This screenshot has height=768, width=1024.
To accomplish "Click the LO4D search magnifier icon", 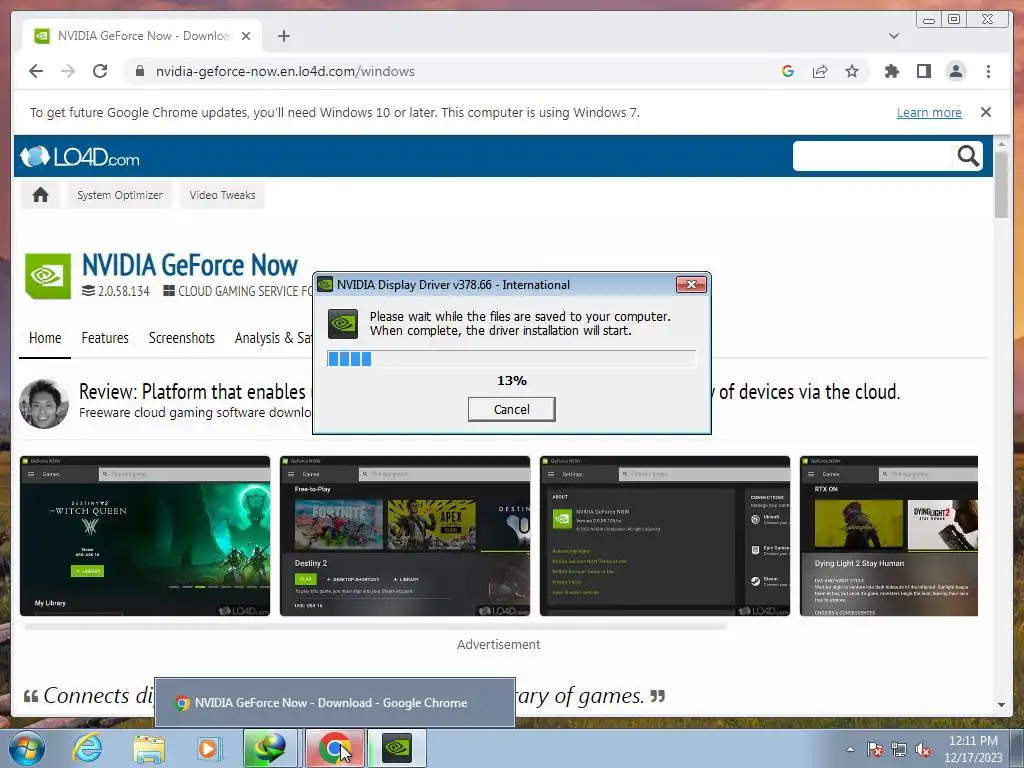I will tap(968, 155).
